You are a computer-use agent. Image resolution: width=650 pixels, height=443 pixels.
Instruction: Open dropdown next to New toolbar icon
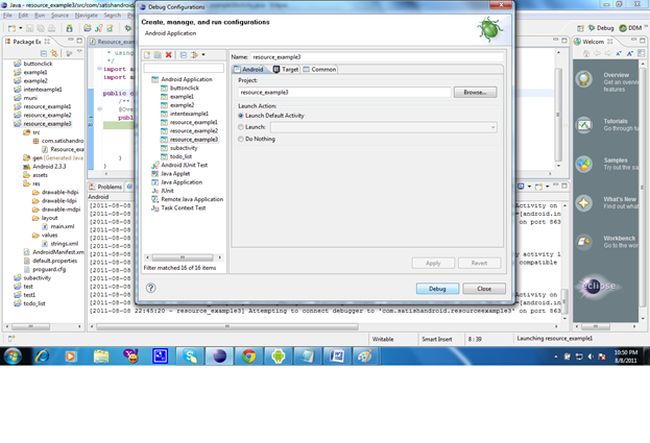click(x=20, y=28)
